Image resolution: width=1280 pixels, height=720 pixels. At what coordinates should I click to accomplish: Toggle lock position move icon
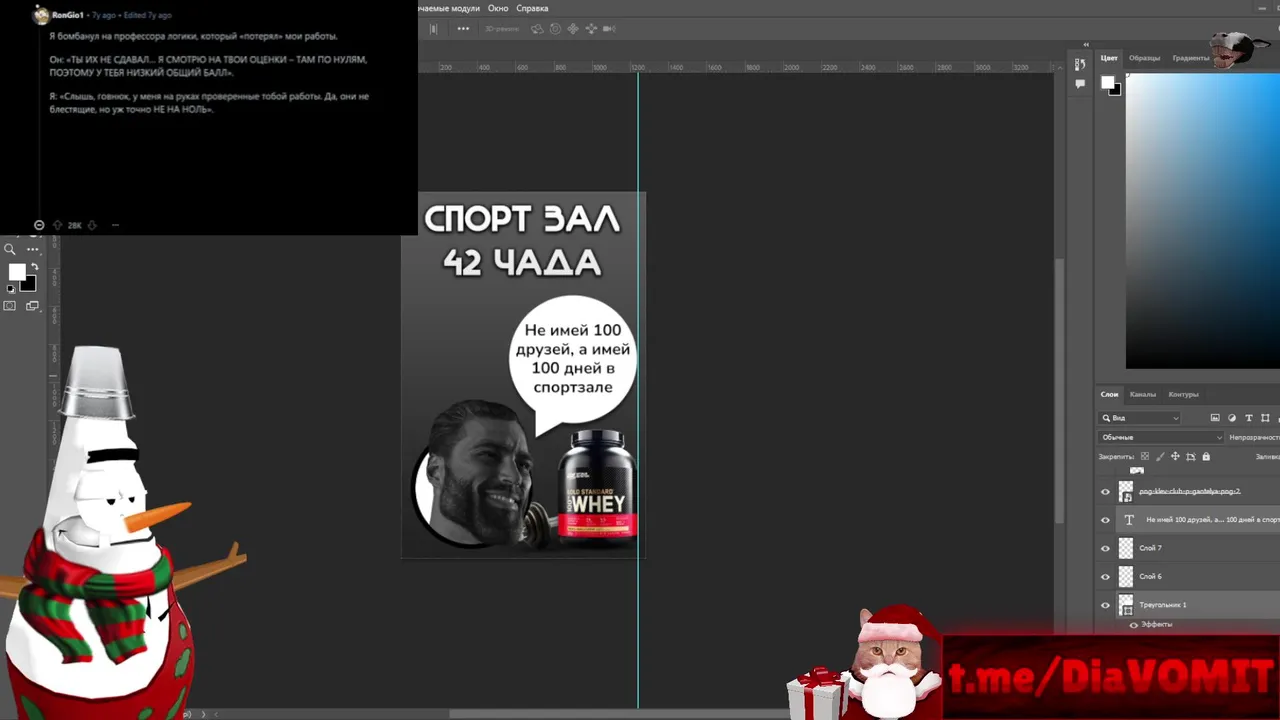tap(1175, 456)
